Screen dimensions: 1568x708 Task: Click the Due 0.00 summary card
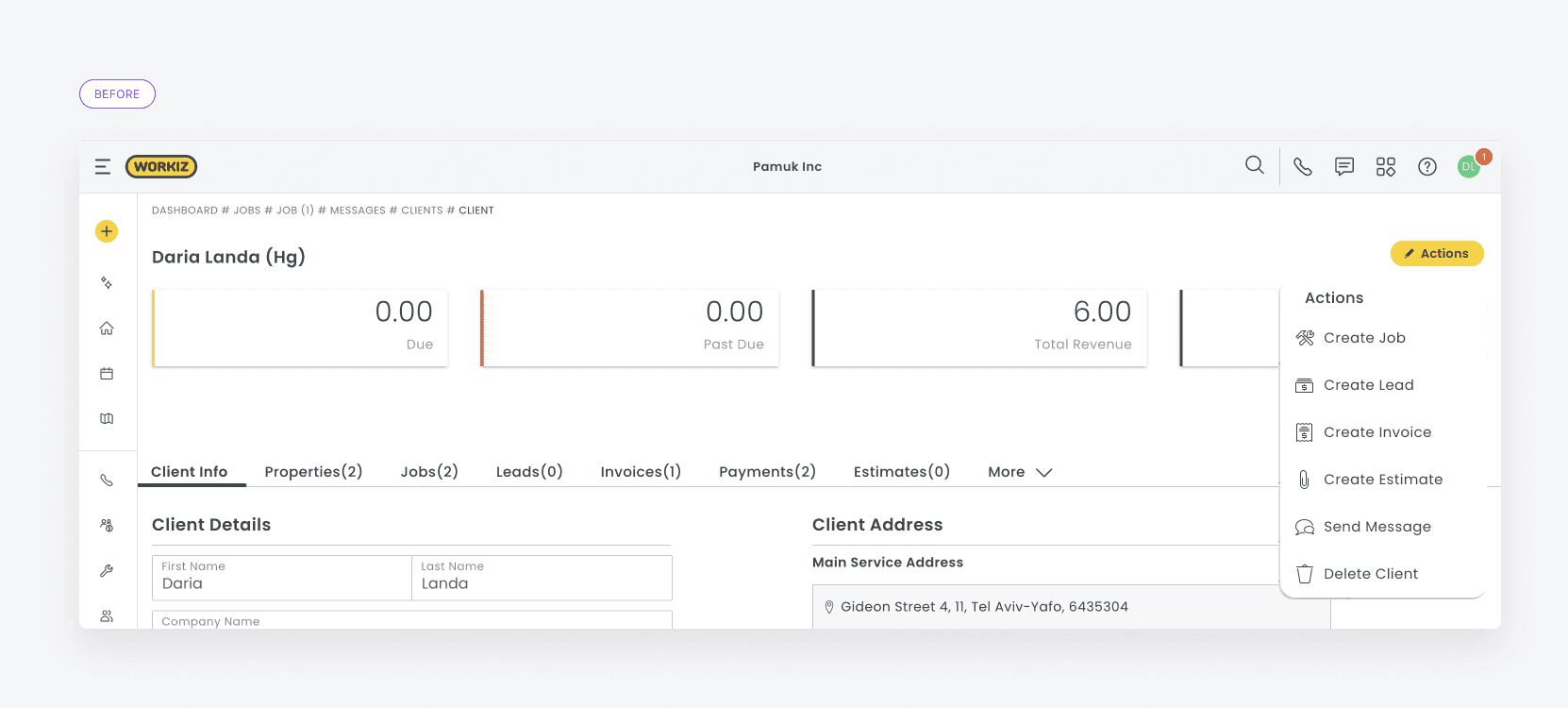click(x=300, y=328)
